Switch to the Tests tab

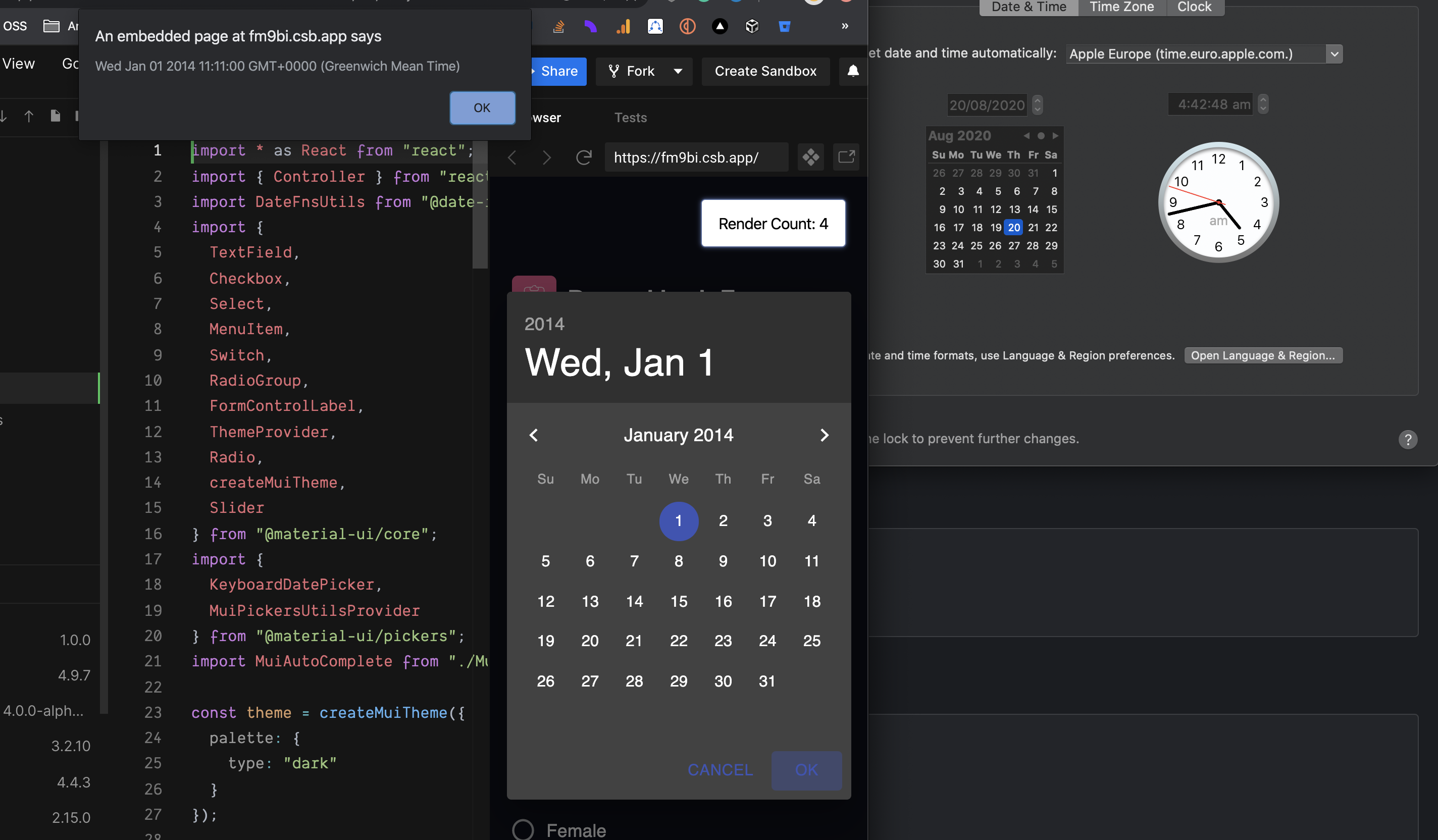pos(631,118)
